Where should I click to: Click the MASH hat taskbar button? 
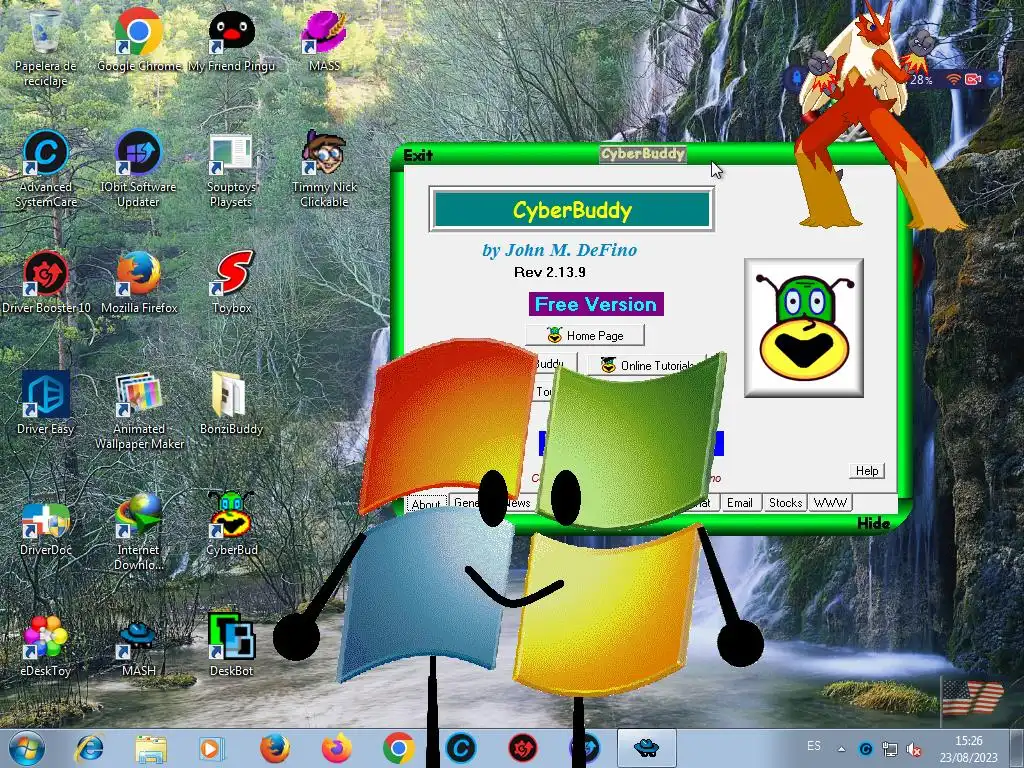pos(647,747)
